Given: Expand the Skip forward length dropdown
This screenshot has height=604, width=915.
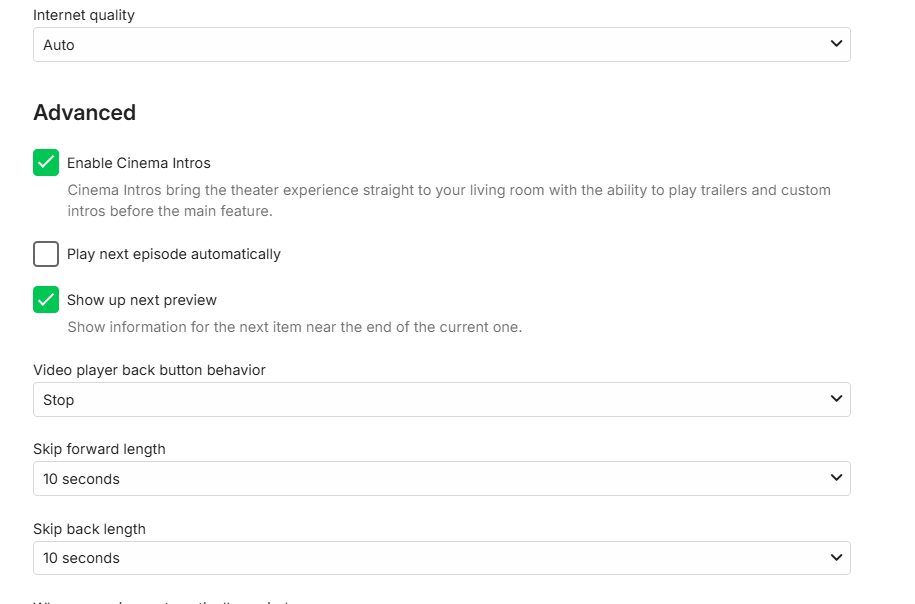Looking at the screenshot, I should coord(440,479).
